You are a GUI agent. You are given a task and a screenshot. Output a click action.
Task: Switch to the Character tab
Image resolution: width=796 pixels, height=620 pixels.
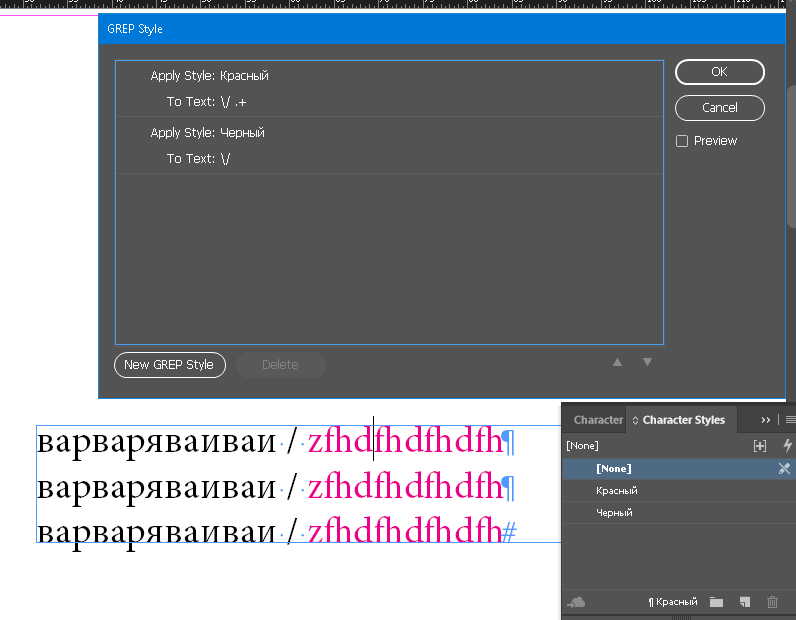point(598,420)
